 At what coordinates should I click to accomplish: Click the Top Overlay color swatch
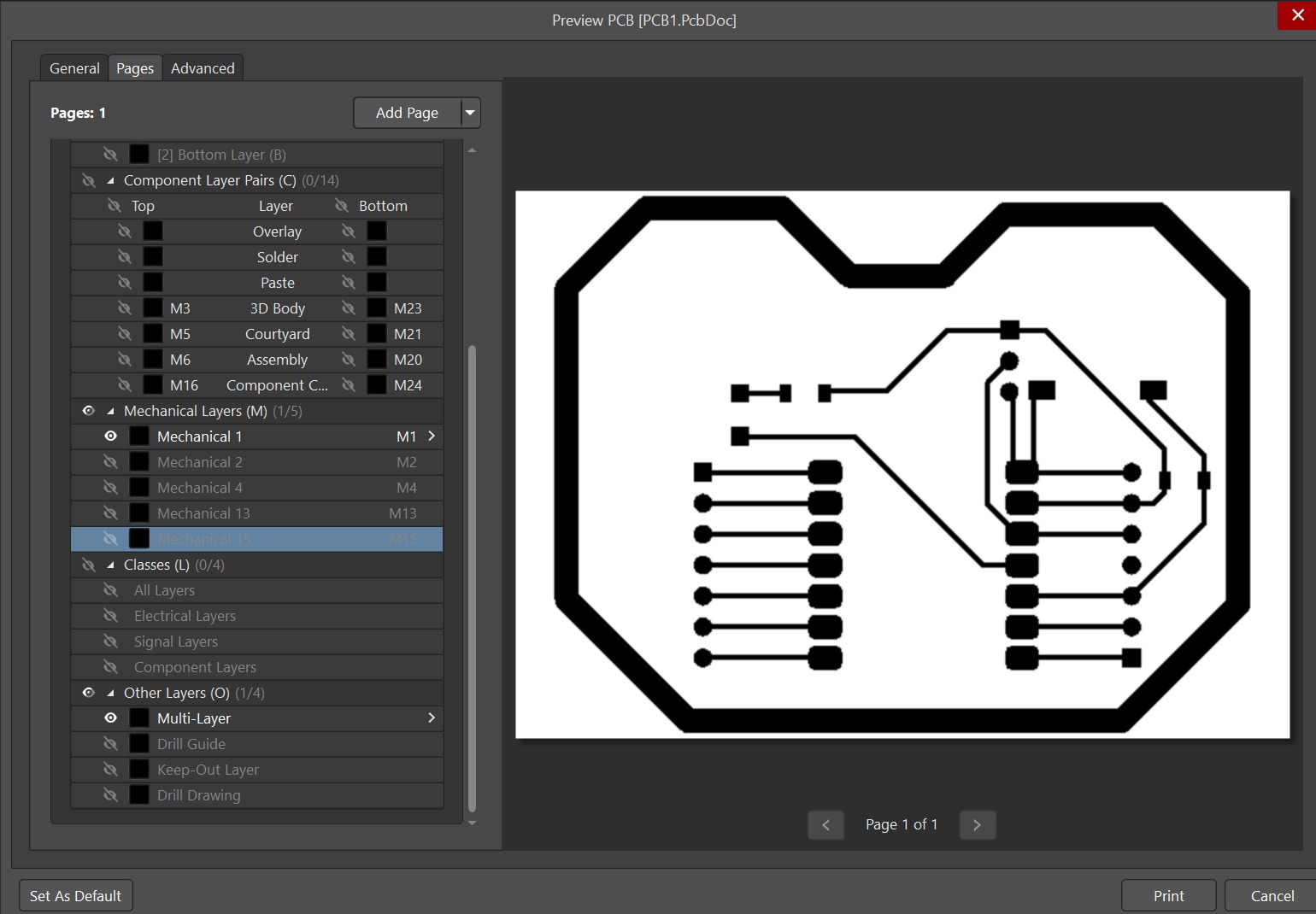click(153, 231)
